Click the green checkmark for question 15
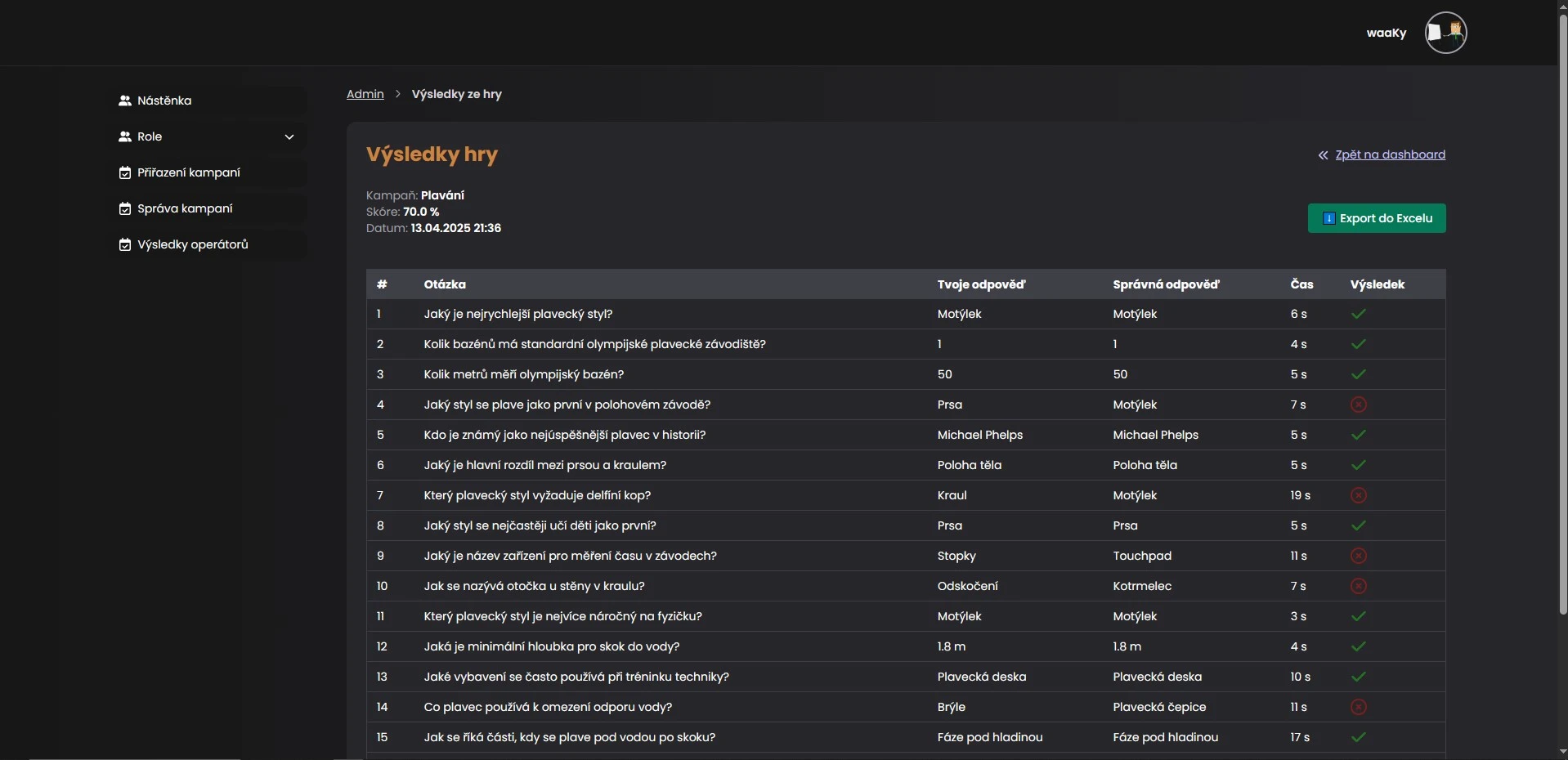 (1359, 737)
